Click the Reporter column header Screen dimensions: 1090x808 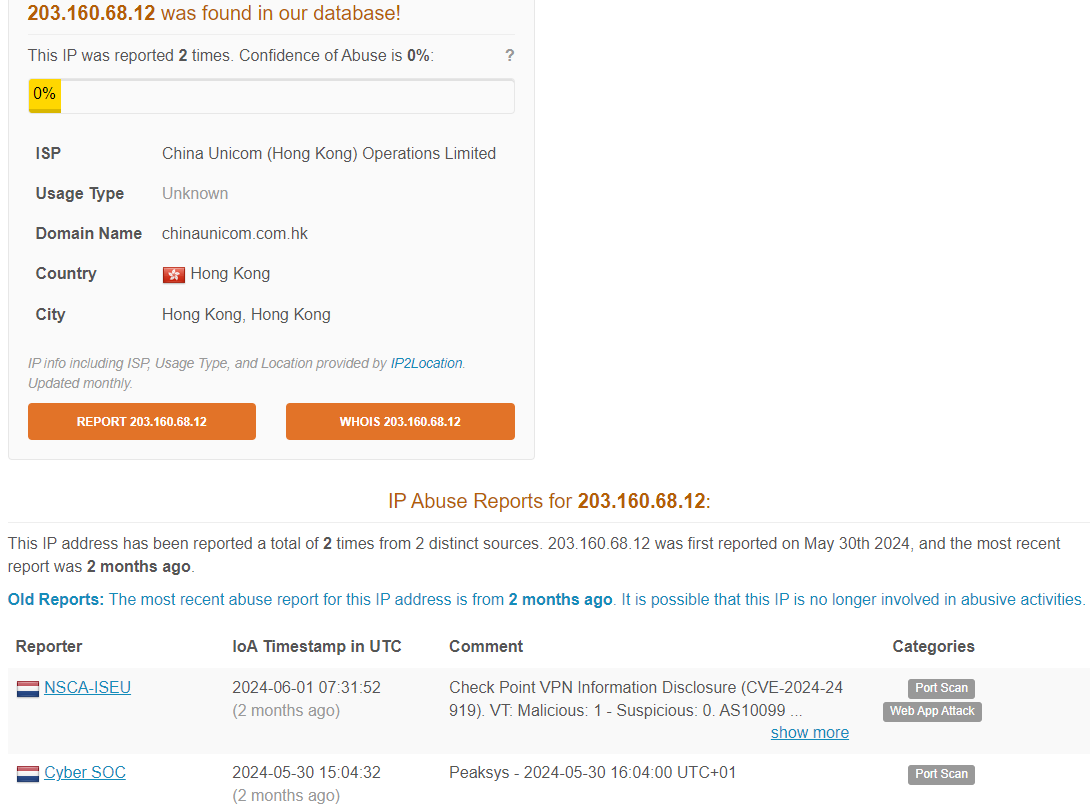pos(49,646)
